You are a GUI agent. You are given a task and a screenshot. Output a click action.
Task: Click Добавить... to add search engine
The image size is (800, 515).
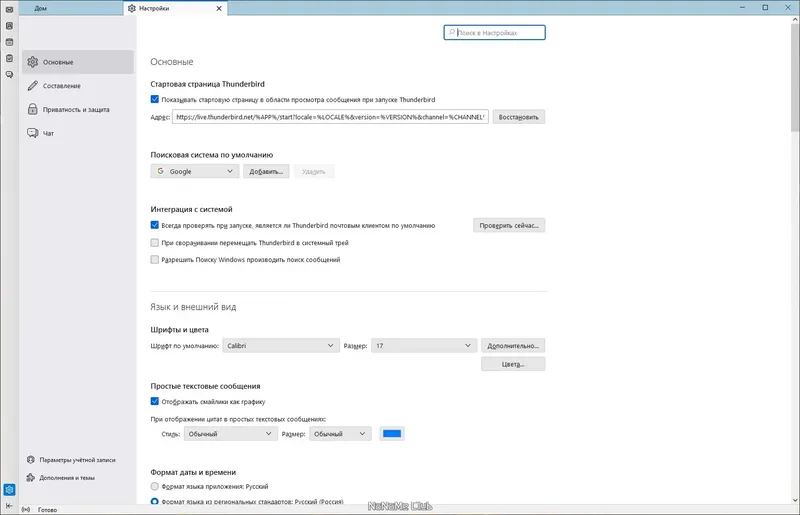(x=266, y=171)
